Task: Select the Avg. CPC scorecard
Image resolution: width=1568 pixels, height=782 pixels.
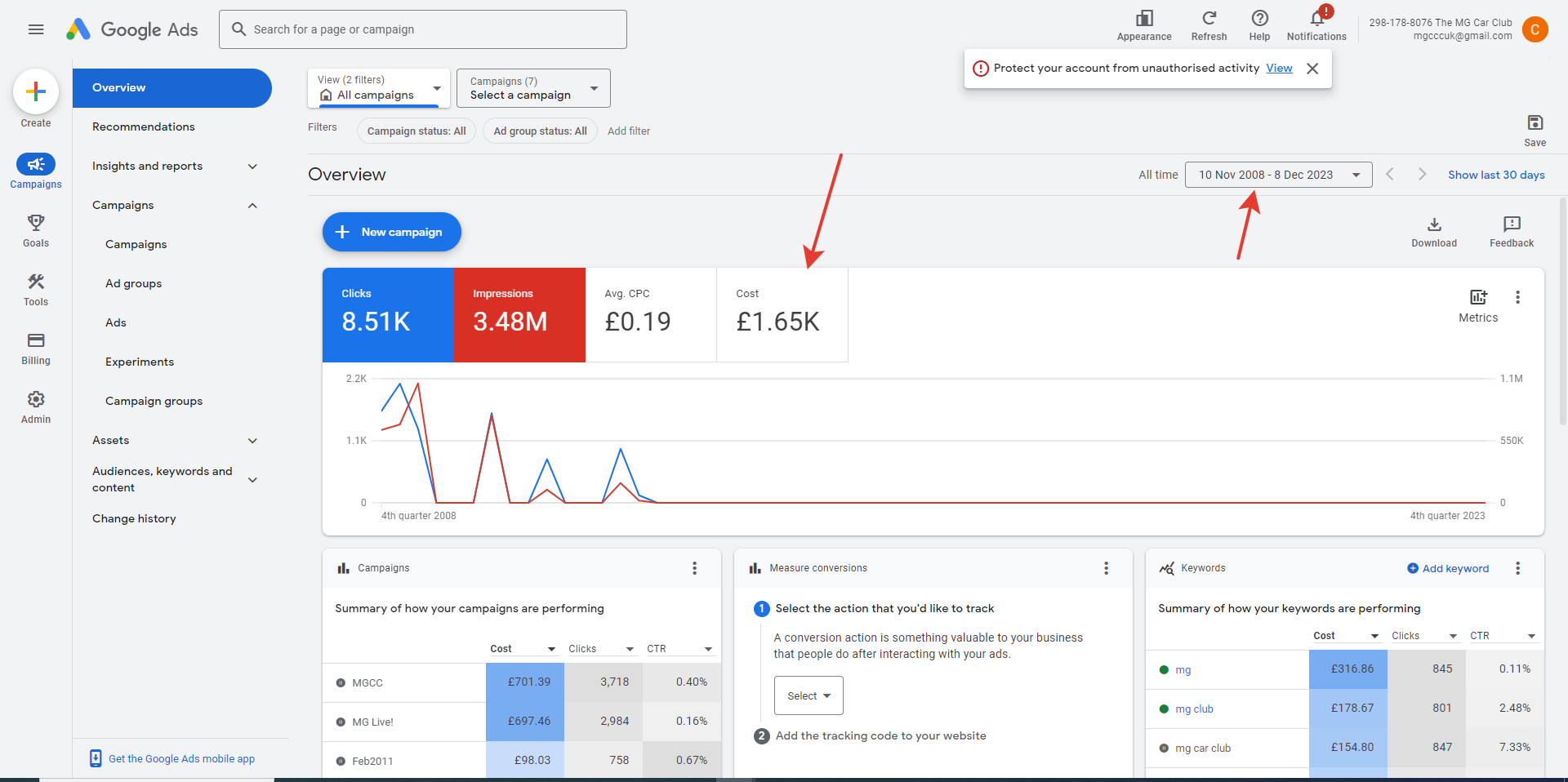Action: tap(651, 315)
